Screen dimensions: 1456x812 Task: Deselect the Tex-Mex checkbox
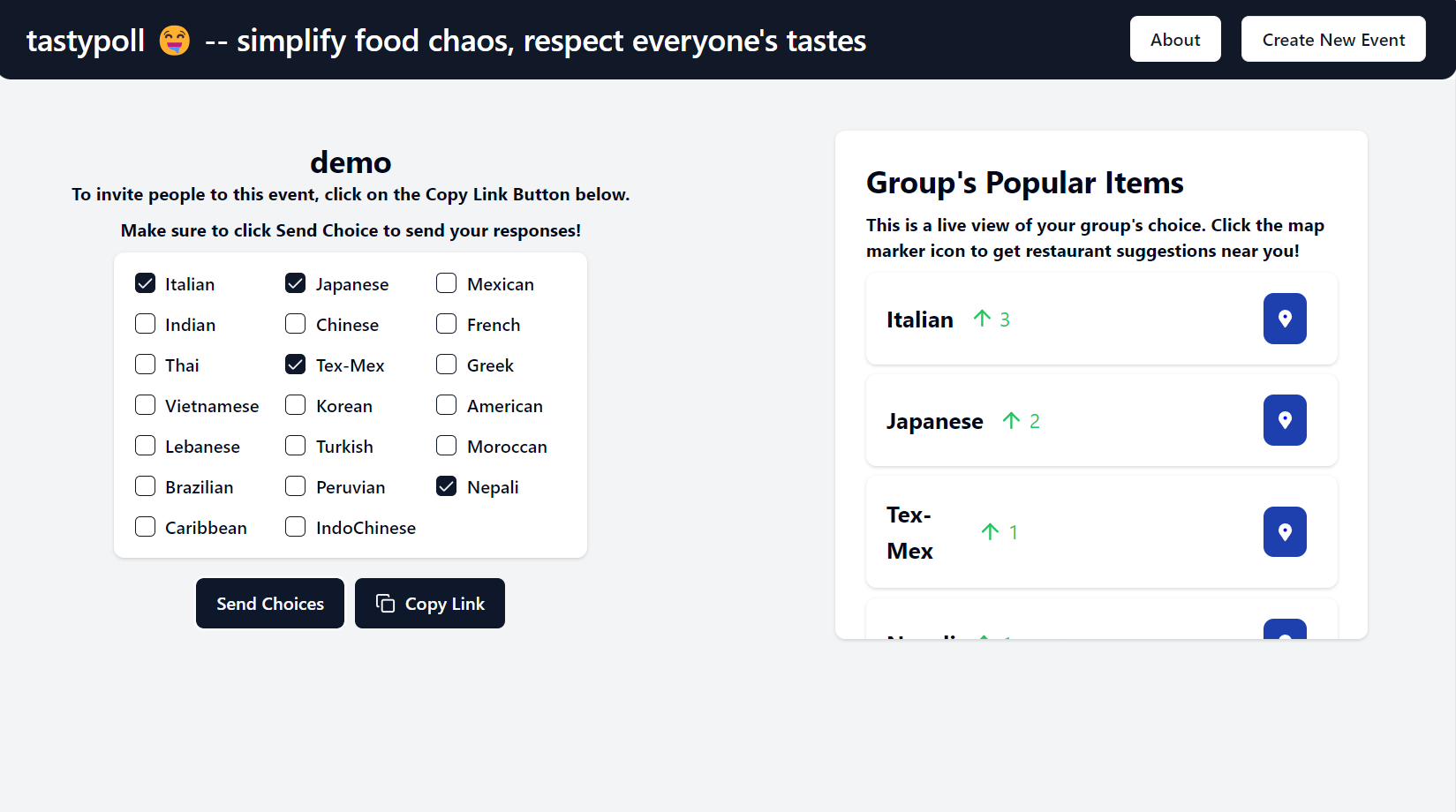tap(296, 365)
